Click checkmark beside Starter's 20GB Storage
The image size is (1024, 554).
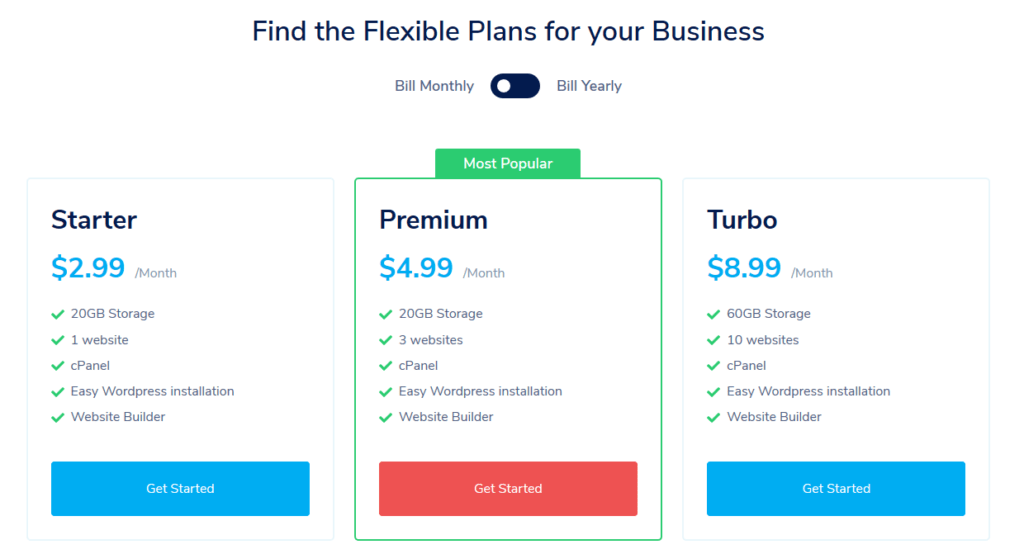tap(58, 314)
